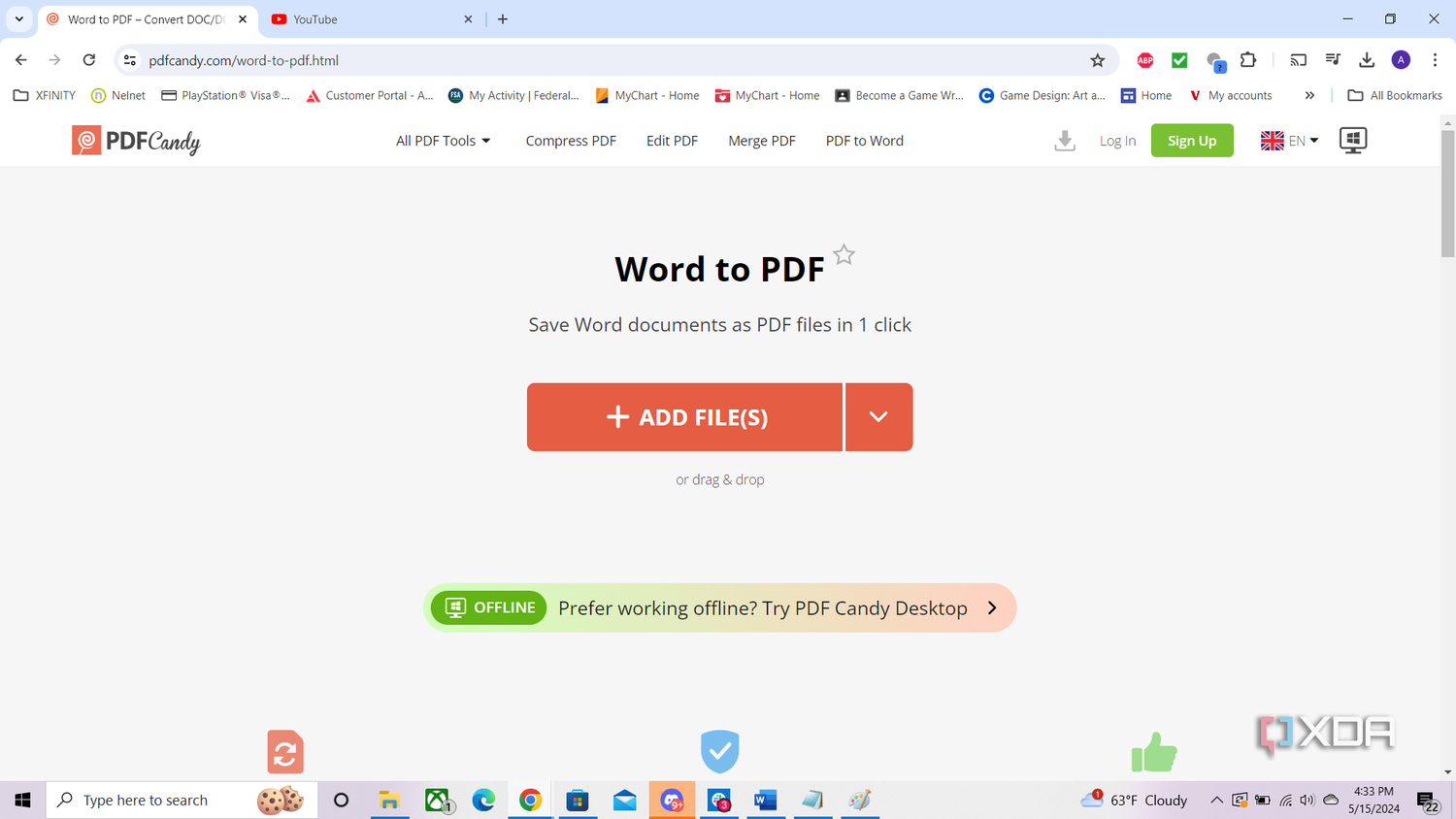Click the orange convert refresh icon
The width and height of the screenshot is (1456, 819).
(x=285, y=752)
